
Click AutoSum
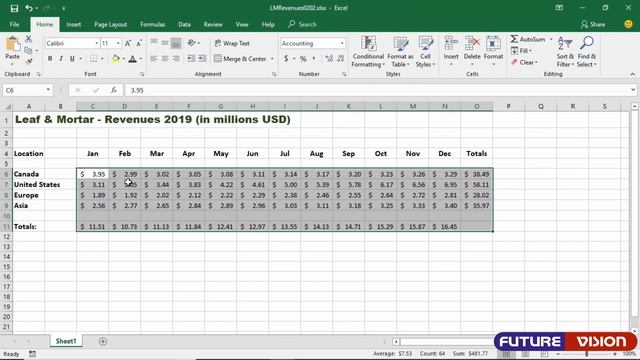[528, 39]
